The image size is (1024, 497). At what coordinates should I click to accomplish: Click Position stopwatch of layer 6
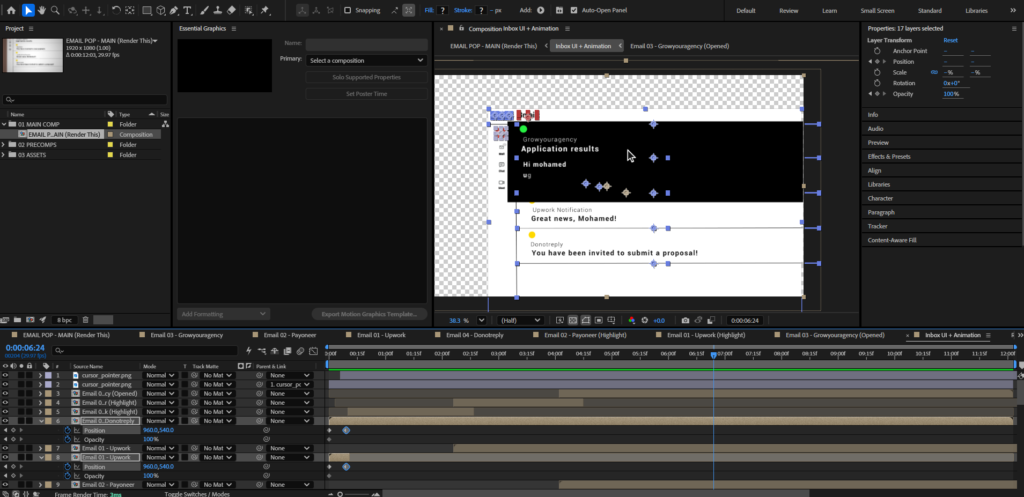click(67, 430)
